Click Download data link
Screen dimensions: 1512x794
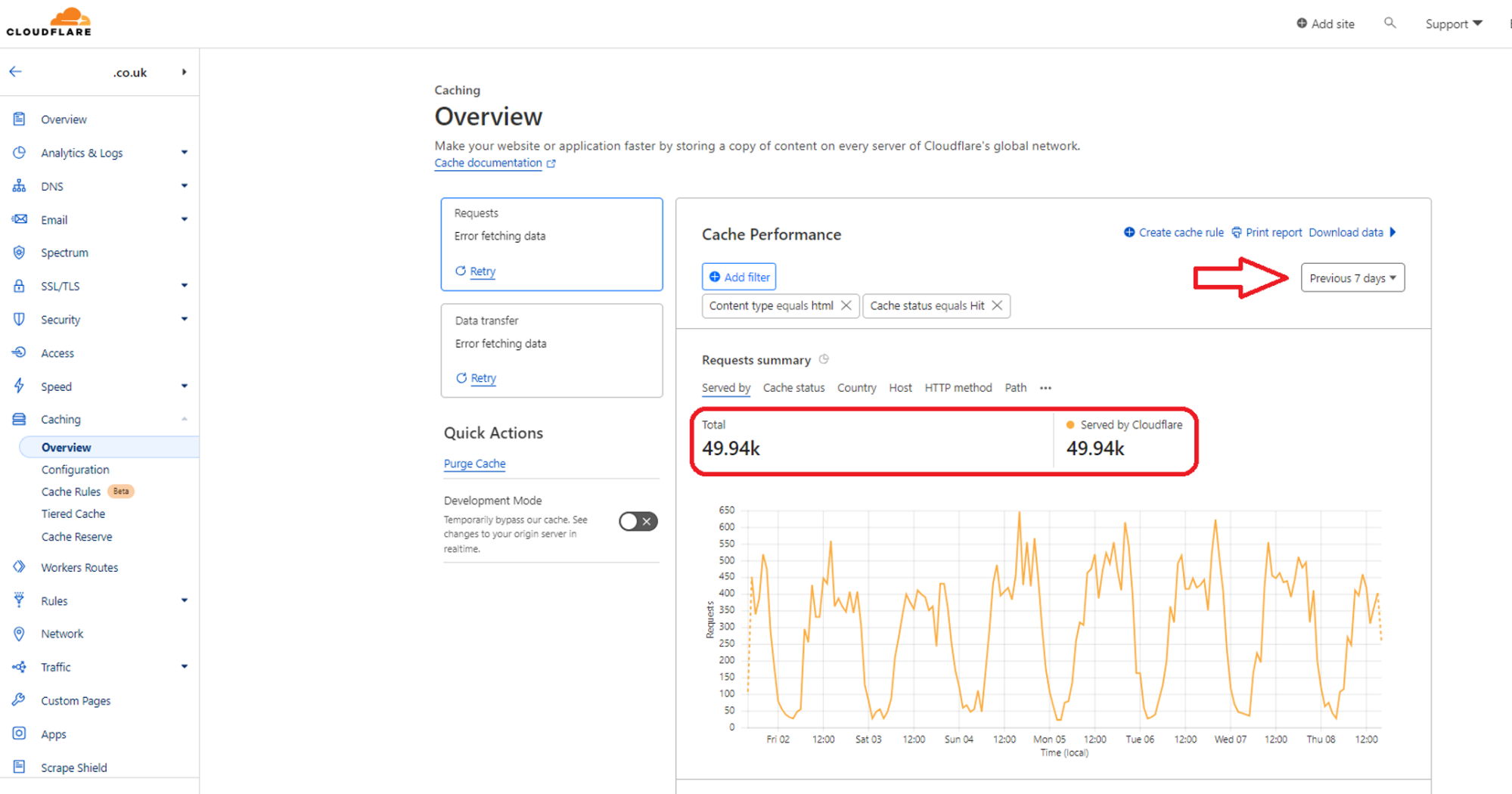point(1346,232)
